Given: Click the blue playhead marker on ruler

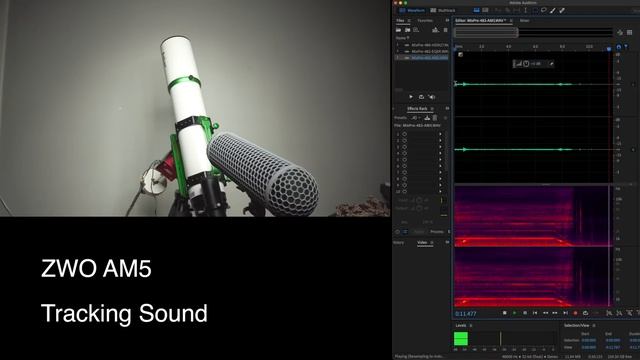Looking at the screenshot, I should point(609,49).
